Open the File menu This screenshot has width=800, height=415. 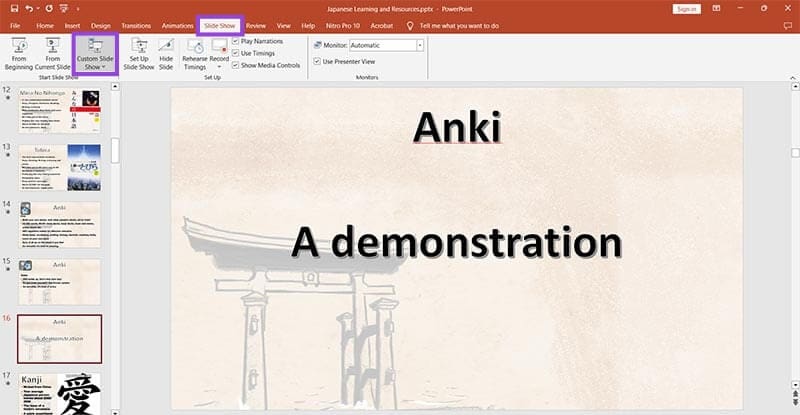pos(15,26)
